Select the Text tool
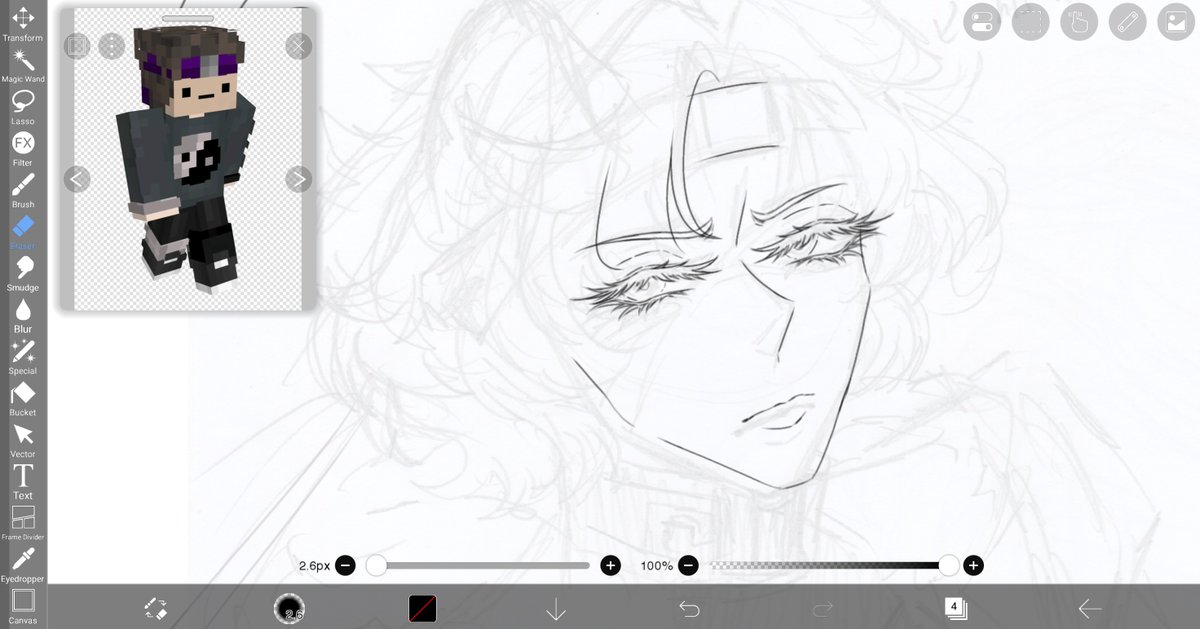 [x=23, y=482]
